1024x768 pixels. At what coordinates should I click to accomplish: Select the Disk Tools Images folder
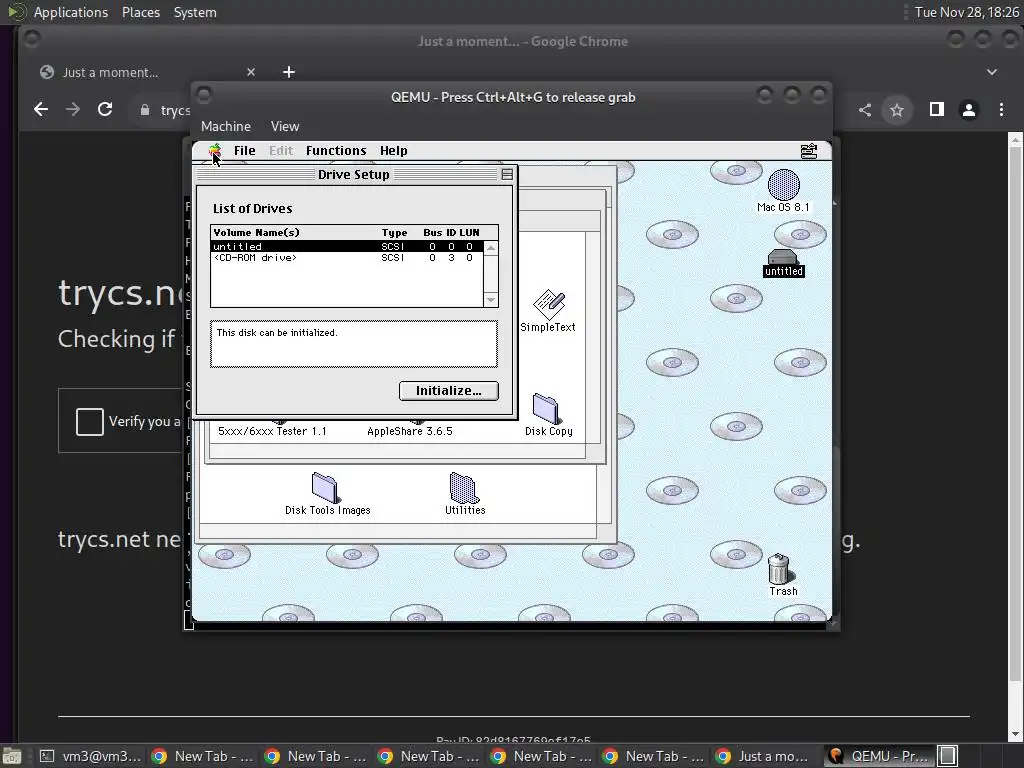324,487
